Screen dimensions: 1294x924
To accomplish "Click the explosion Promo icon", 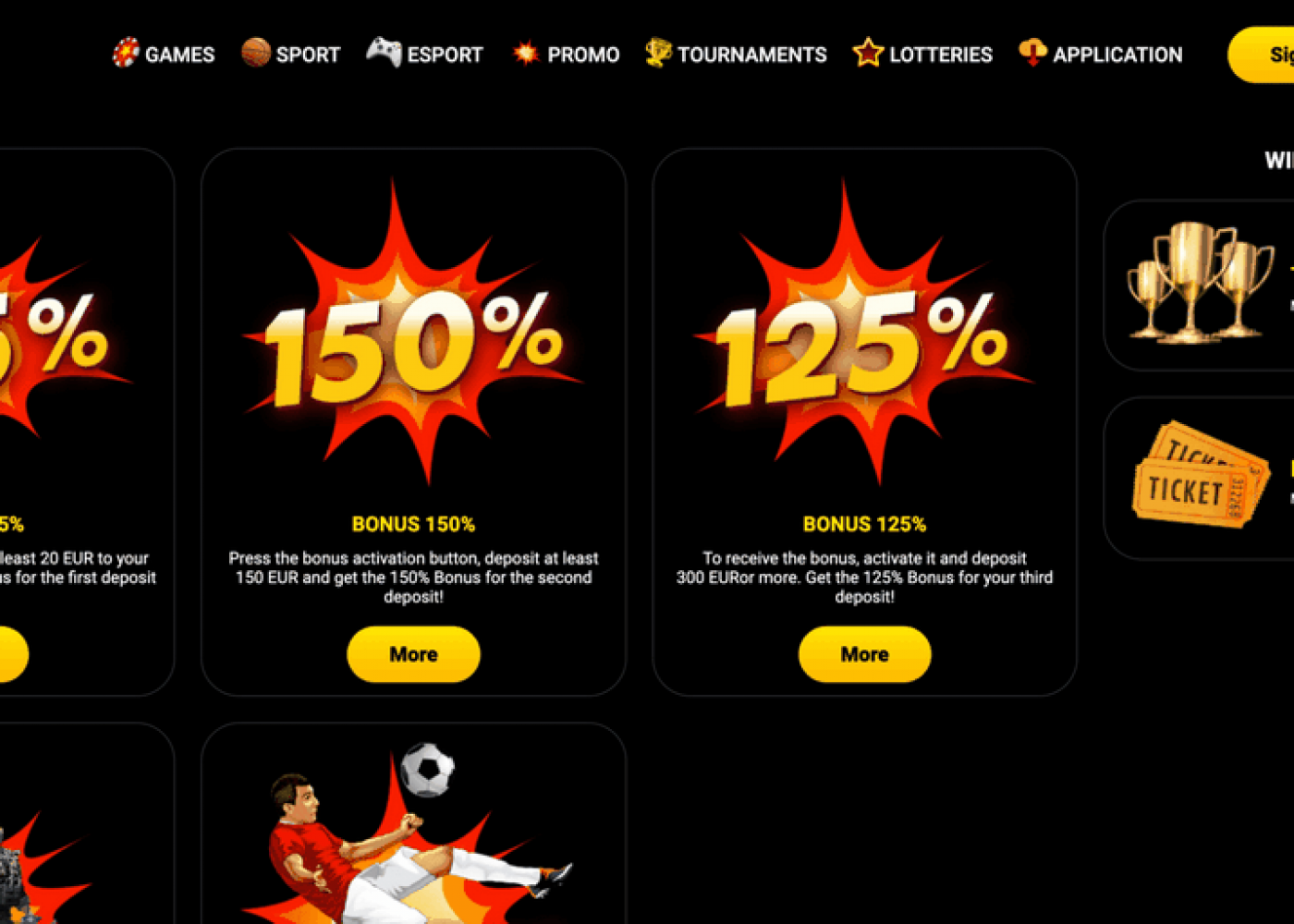I will (525, 54).
